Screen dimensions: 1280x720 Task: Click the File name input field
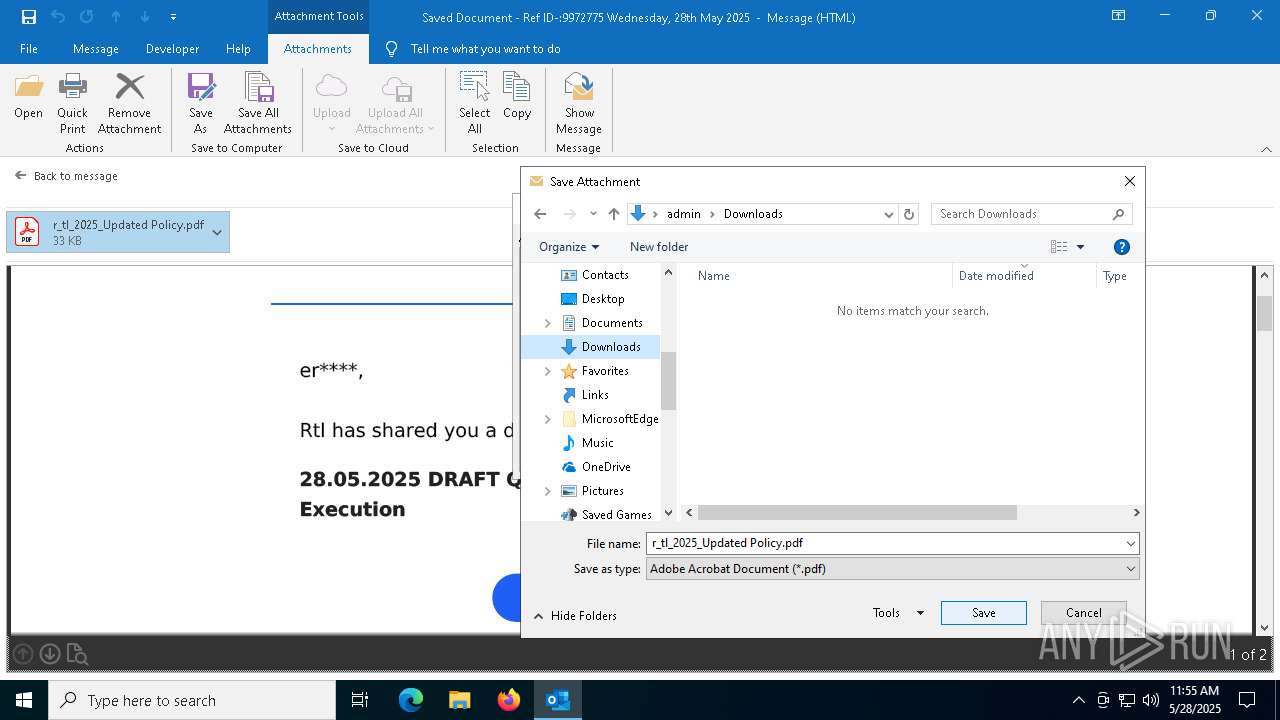coord(892,543)
